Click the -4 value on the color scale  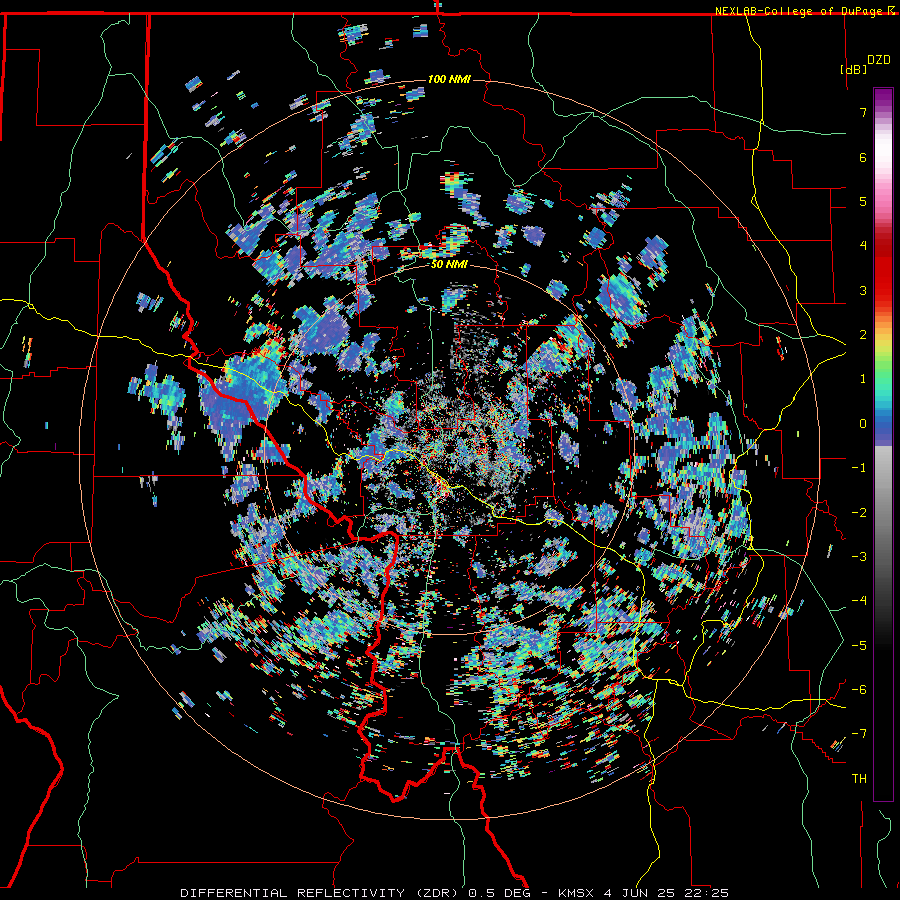859,601
